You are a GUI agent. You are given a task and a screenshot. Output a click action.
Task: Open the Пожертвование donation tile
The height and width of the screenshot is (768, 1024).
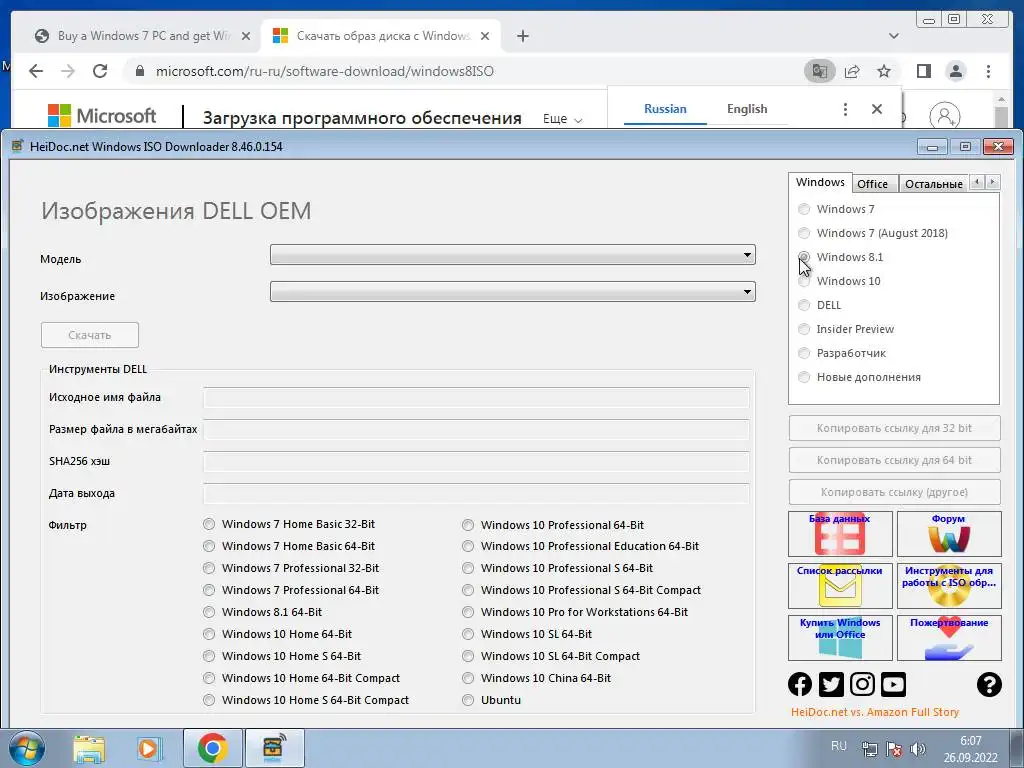[949, 638]
